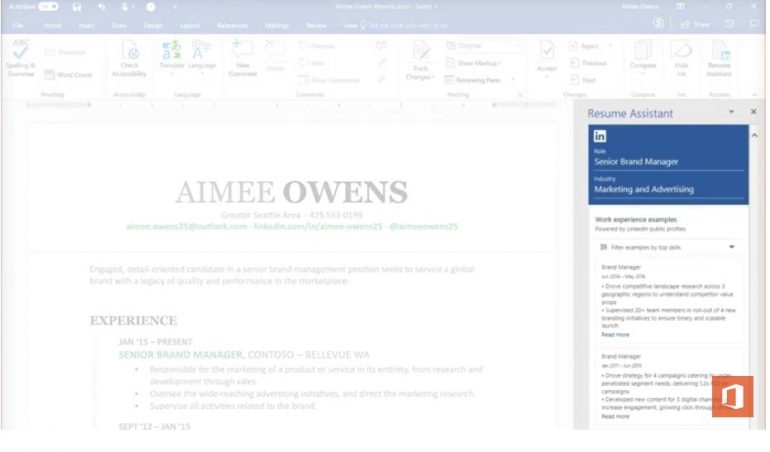Collapse the ribbon with the chevron
Viewport: 770px width, 452px height.
tap(755, 94)
